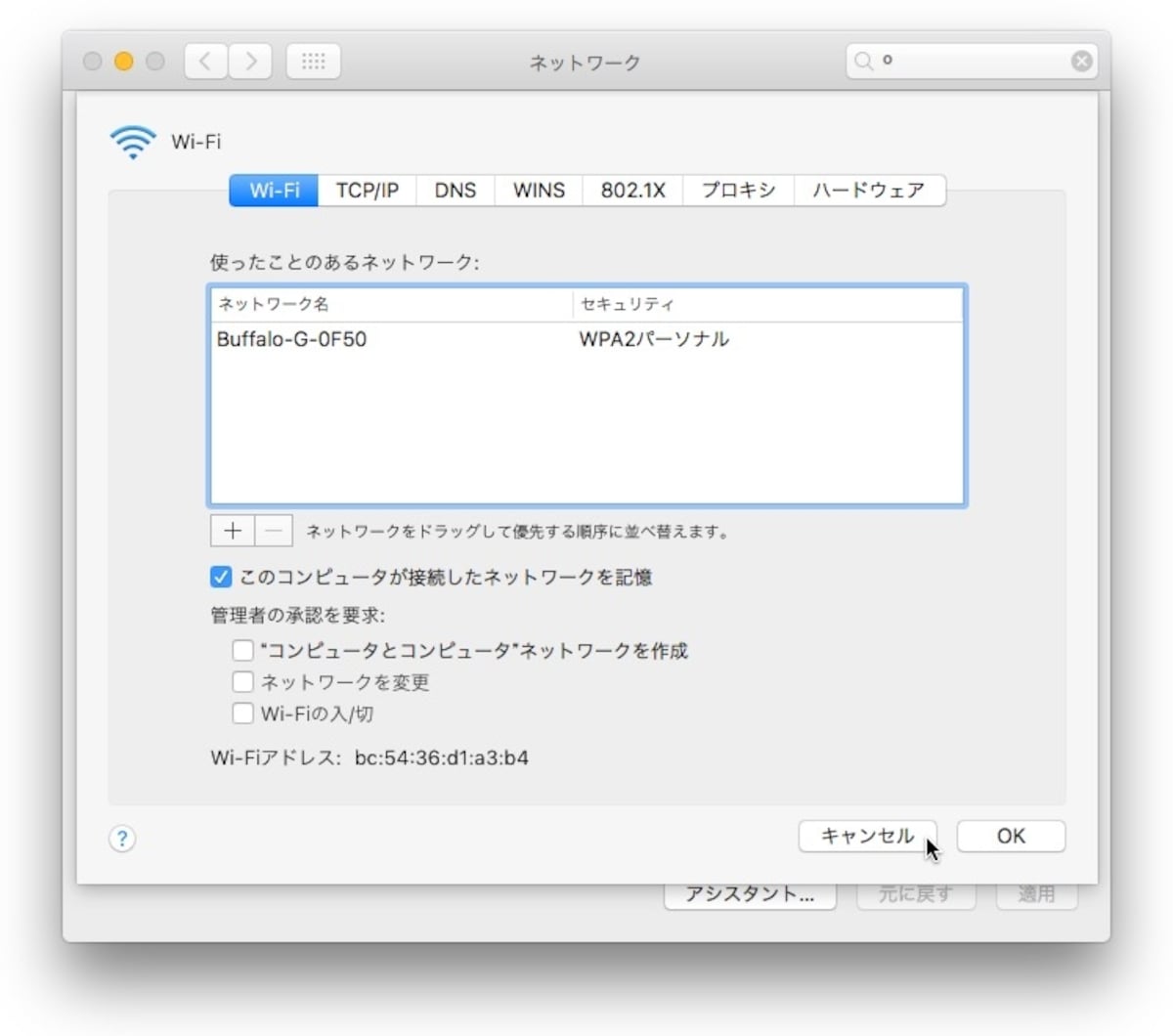Image resolution: width=1173 pixels, height=1036 pixels.
Task: Select the Wi-Fi tab
Action: pyautogui.click(x=274, y=190)
